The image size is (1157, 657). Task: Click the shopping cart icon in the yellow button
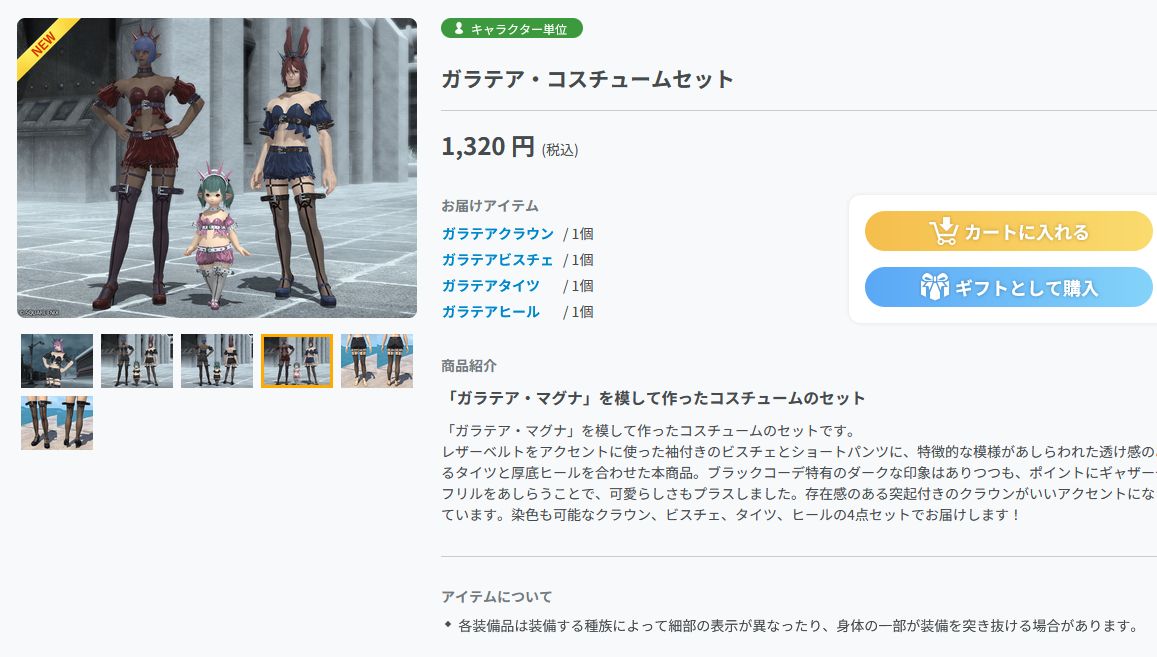pyautogui.click(x=944, y=231)
